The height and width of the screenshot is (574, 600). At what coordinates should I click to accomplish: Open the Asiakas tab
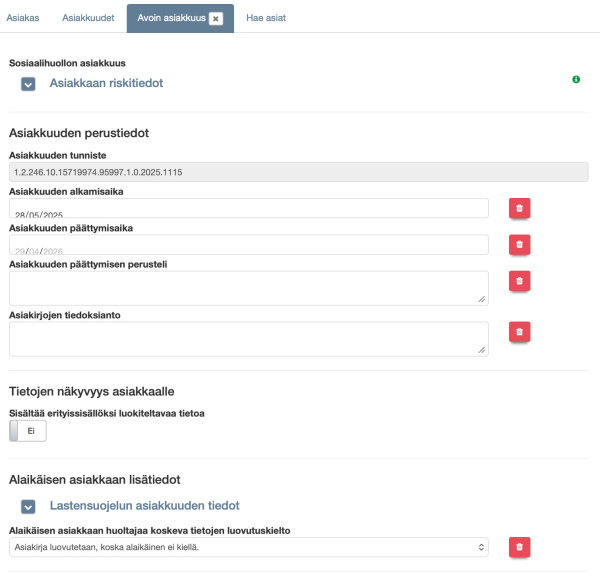point(23,18)
